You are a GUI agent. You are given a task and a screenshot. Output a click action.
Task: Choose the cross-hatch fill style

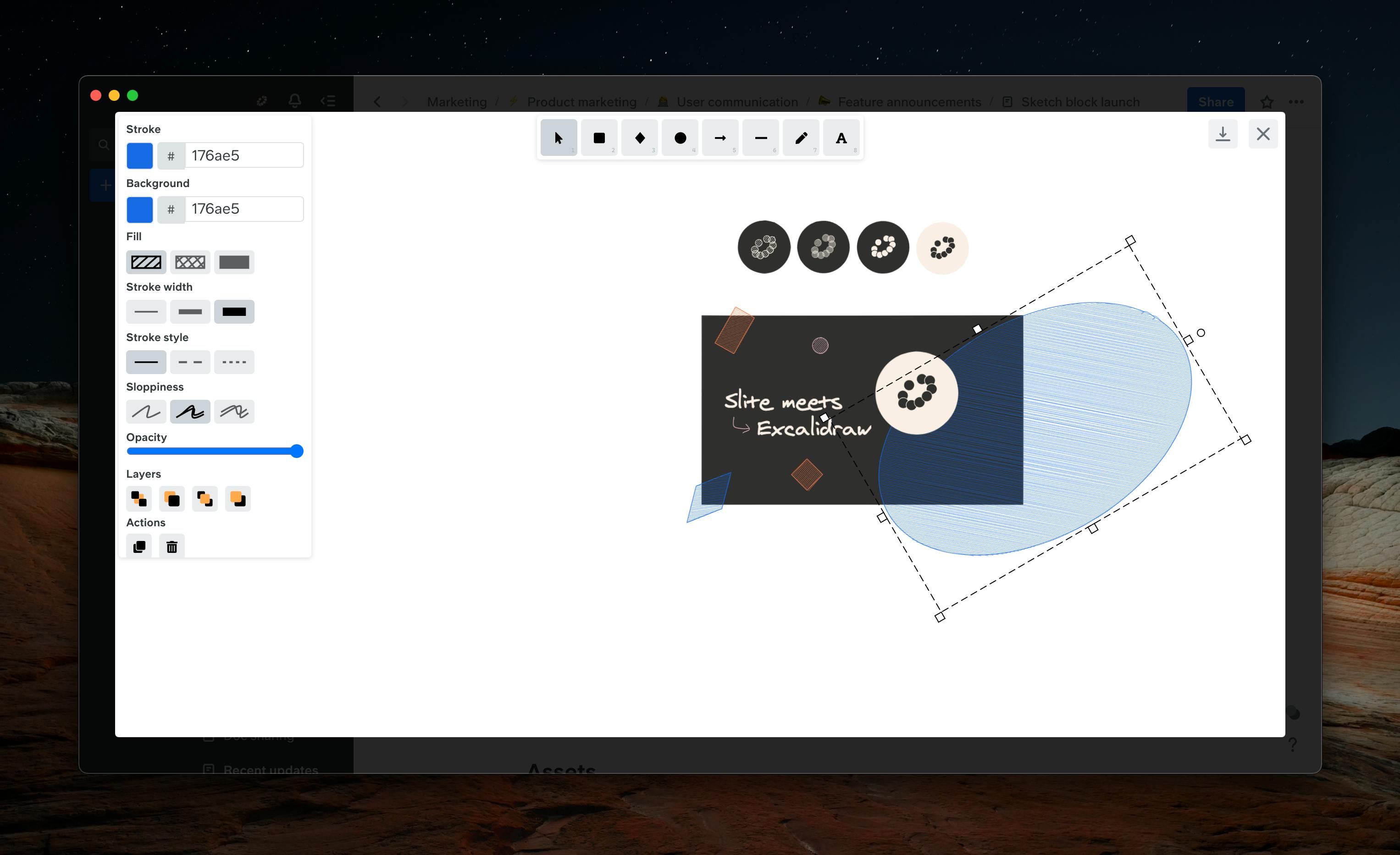pyautogui.click(x=190, y=262)
